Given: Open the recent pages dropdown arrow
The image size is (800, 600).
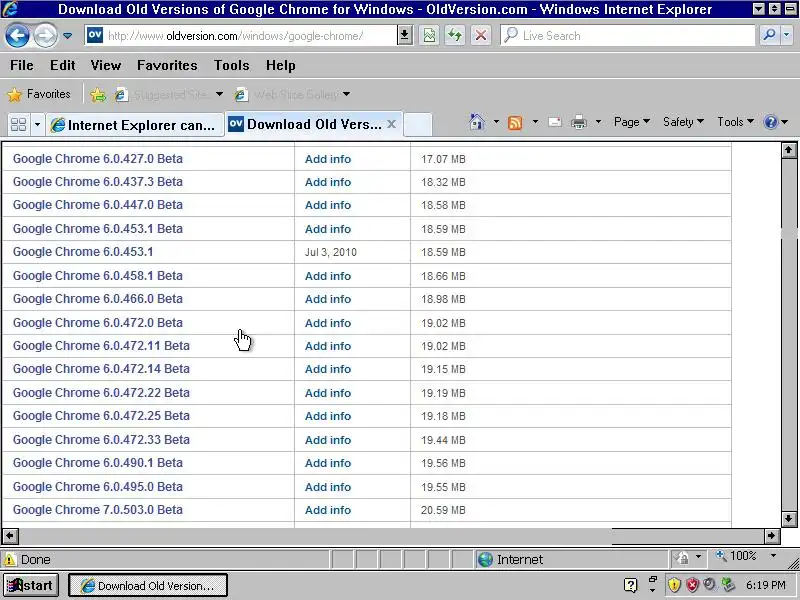Looking at the screenshot, I should click(67, 36).
